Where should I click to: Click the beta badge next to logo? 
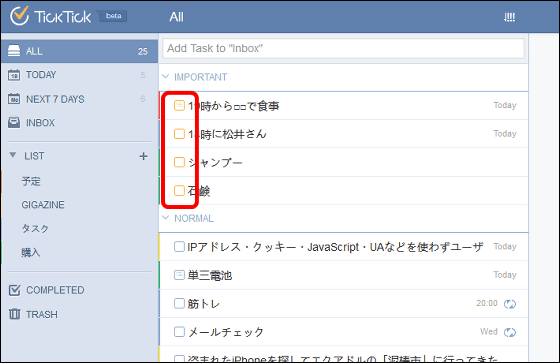[113, 16]
